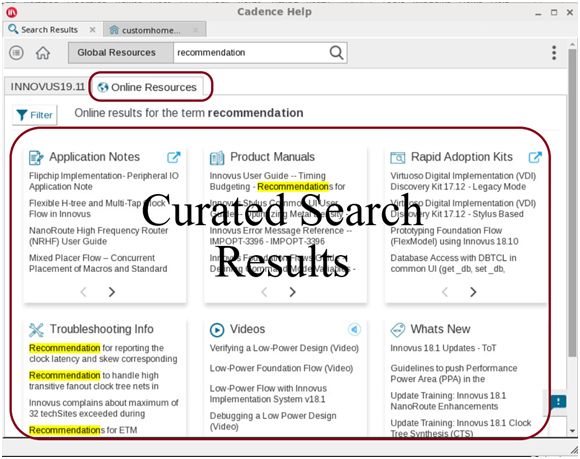This screenshot has width=580, height=459.
Task: Click the Whats New tag icon
Action: [398, 330]
